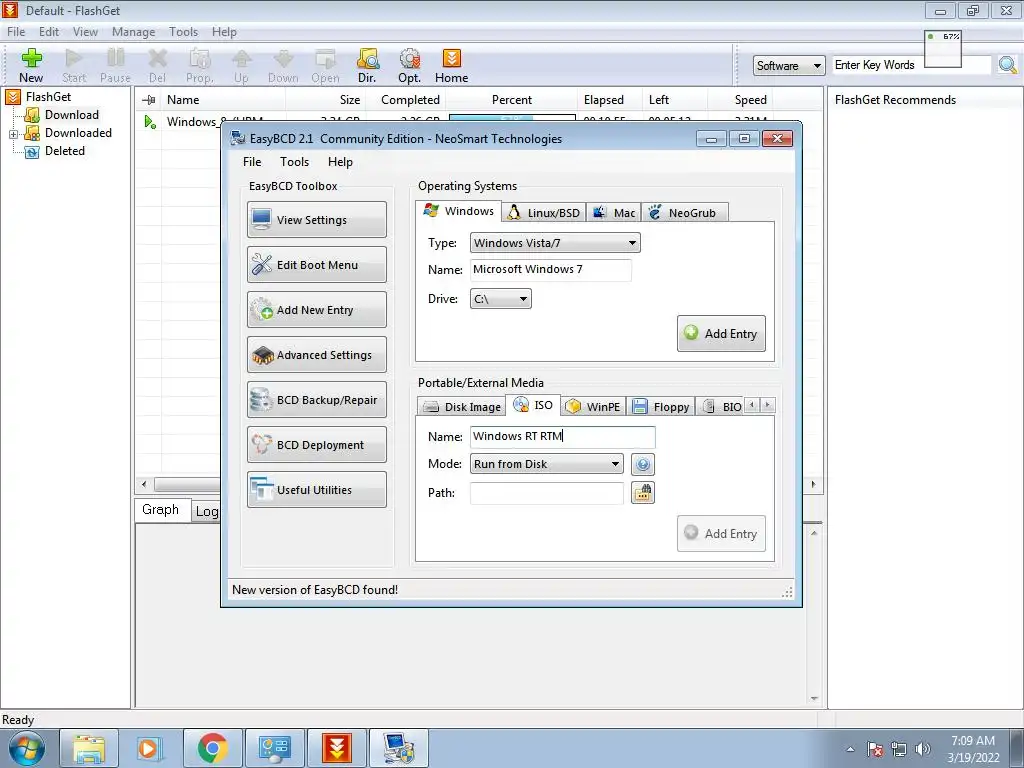Viewport: 1024px width, 768px height.
Task: Open the Windows Explorer taskbar icon
Action: [x=89, y=748]
